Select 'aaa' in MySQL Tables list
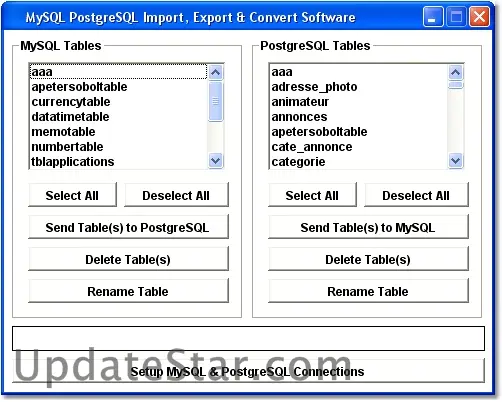The width and height of the screenshot is (502, 402). point(118,72)
